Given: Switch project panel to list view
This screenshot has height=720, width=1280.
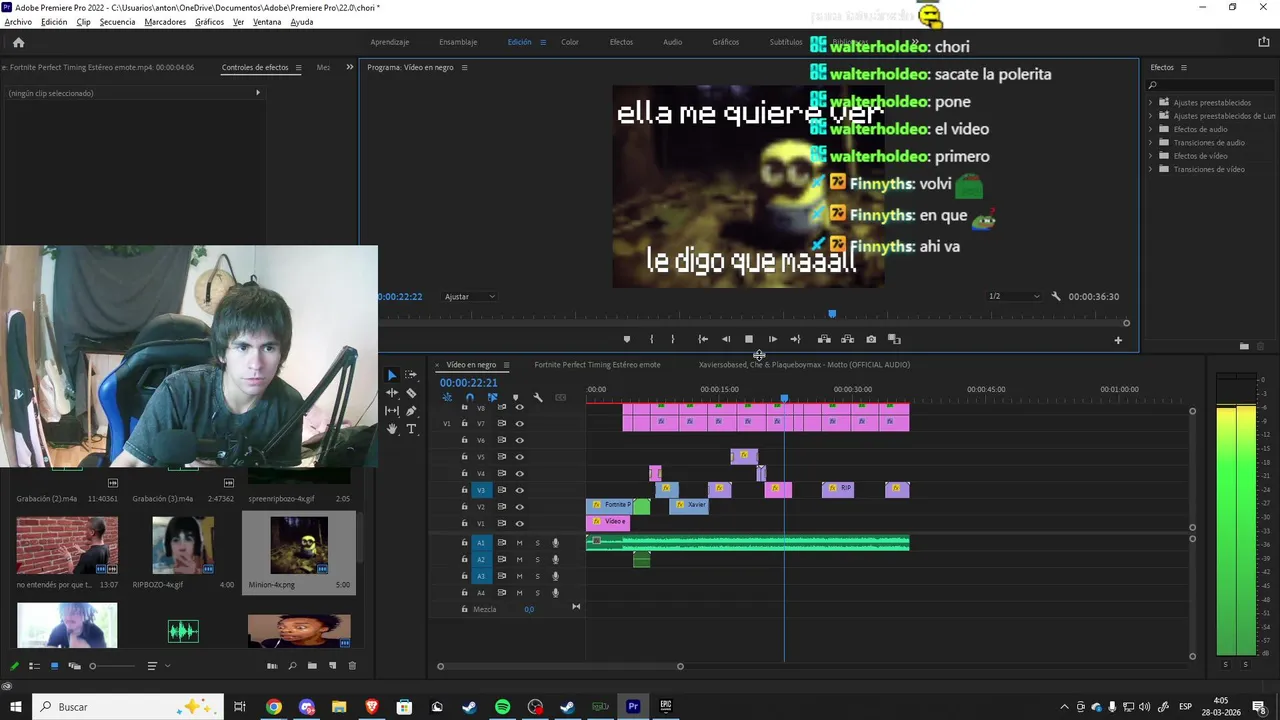Looking at the screenshot, I should (x=34, y=666).
